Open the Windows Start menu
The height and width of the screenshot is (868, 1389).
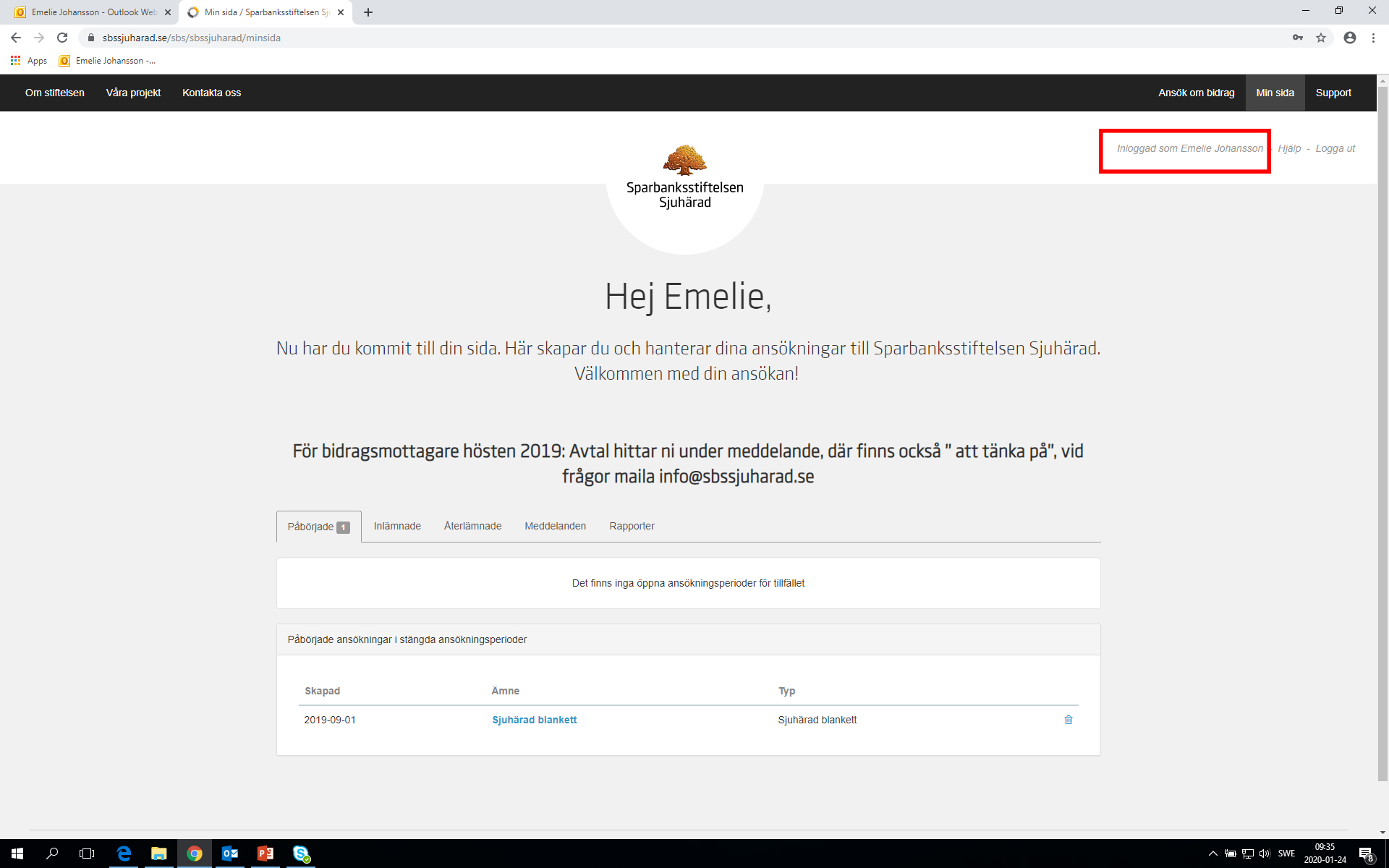point(17,854)
